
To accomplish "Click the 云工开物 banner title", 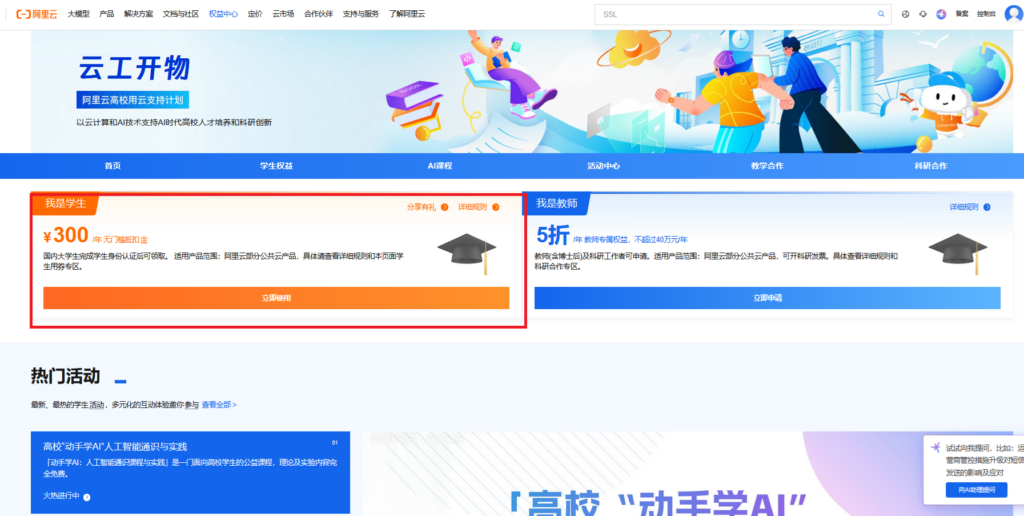I will 135,68.
